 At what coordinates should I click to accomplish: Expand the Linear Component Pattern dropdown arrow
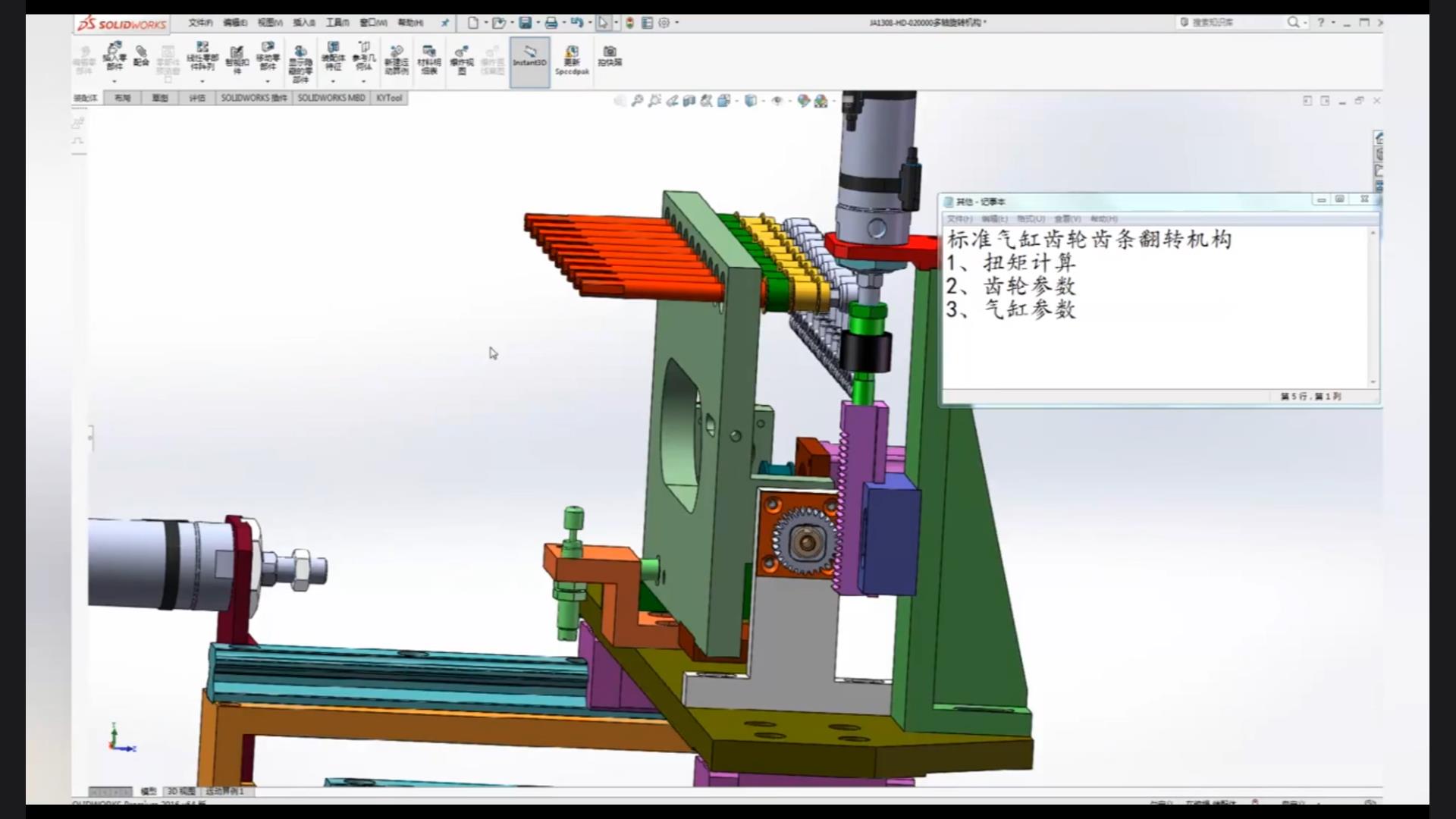202,81
